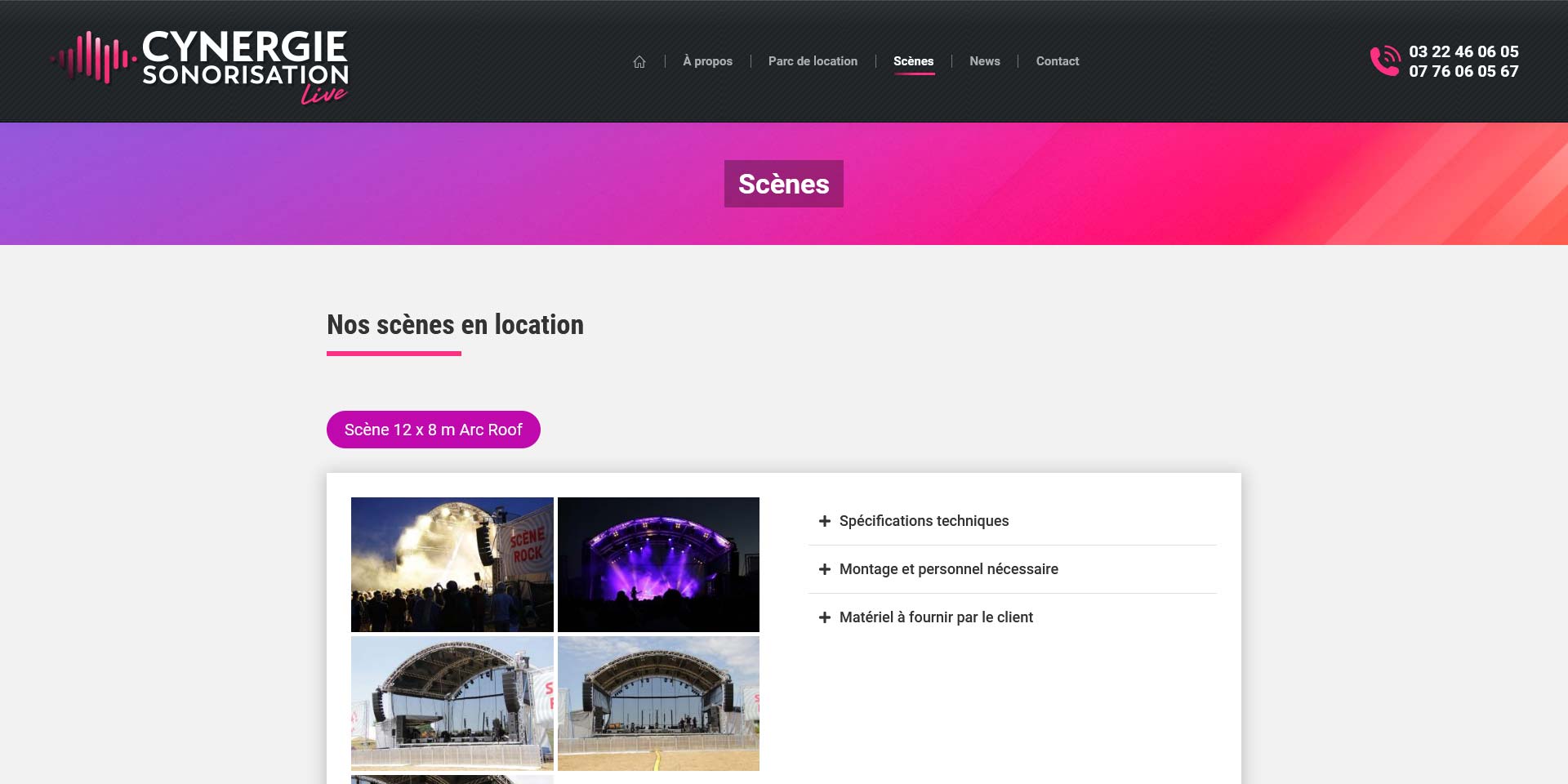
Task: Navigate to the News page
Action: (x=984, y=61)
